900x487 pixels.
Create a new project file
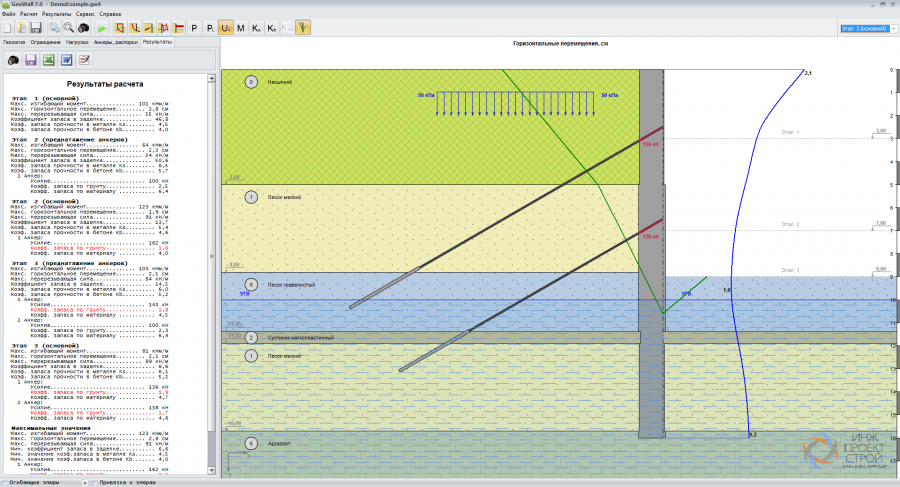pyautogui.click(x=7, y=28)
